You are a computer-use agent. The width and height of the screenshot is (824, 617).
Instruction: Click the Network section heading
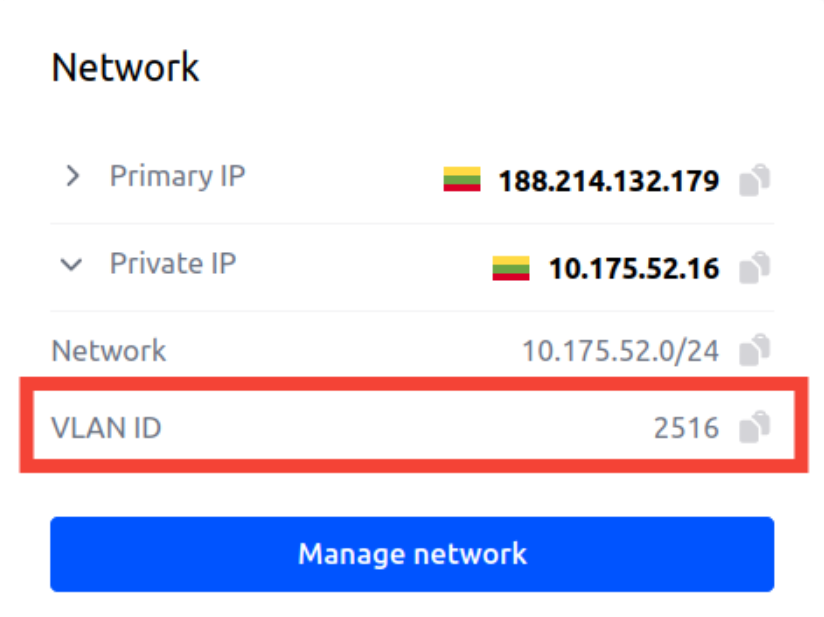[x=125, y=68]
